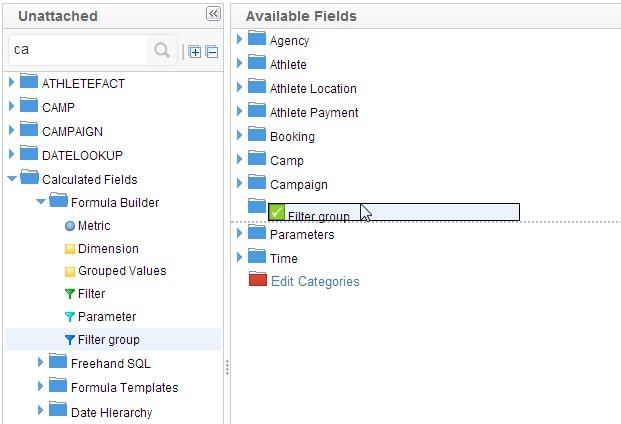Click the CAMPAIGN folder icon in Unattached

tap(29, 129)
